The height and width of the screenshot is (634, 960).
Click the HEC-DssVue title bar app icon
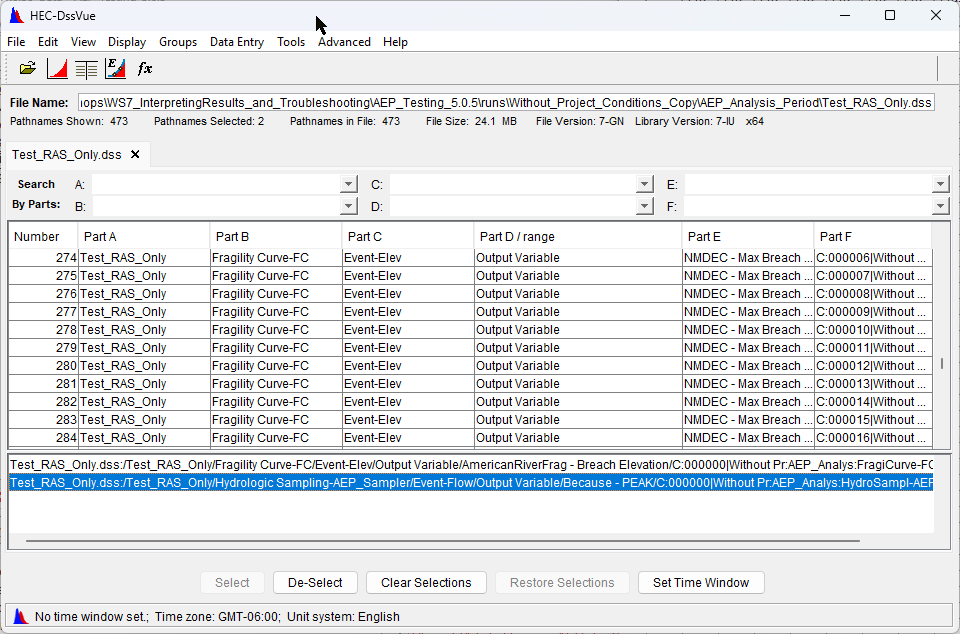pos(16,15)
